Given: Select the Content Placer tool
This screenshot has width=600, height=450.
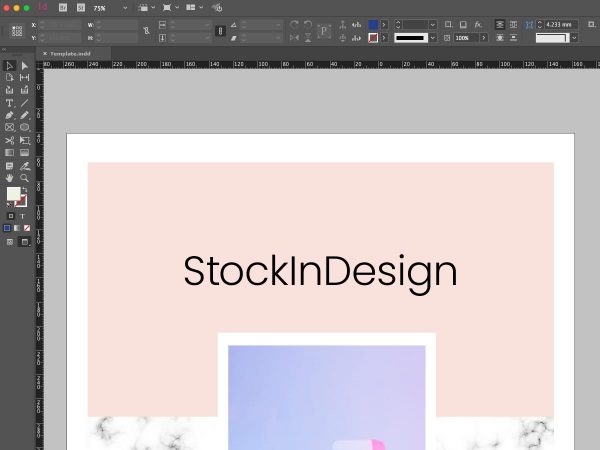Looking at the screenshot, I should (24, 90).
